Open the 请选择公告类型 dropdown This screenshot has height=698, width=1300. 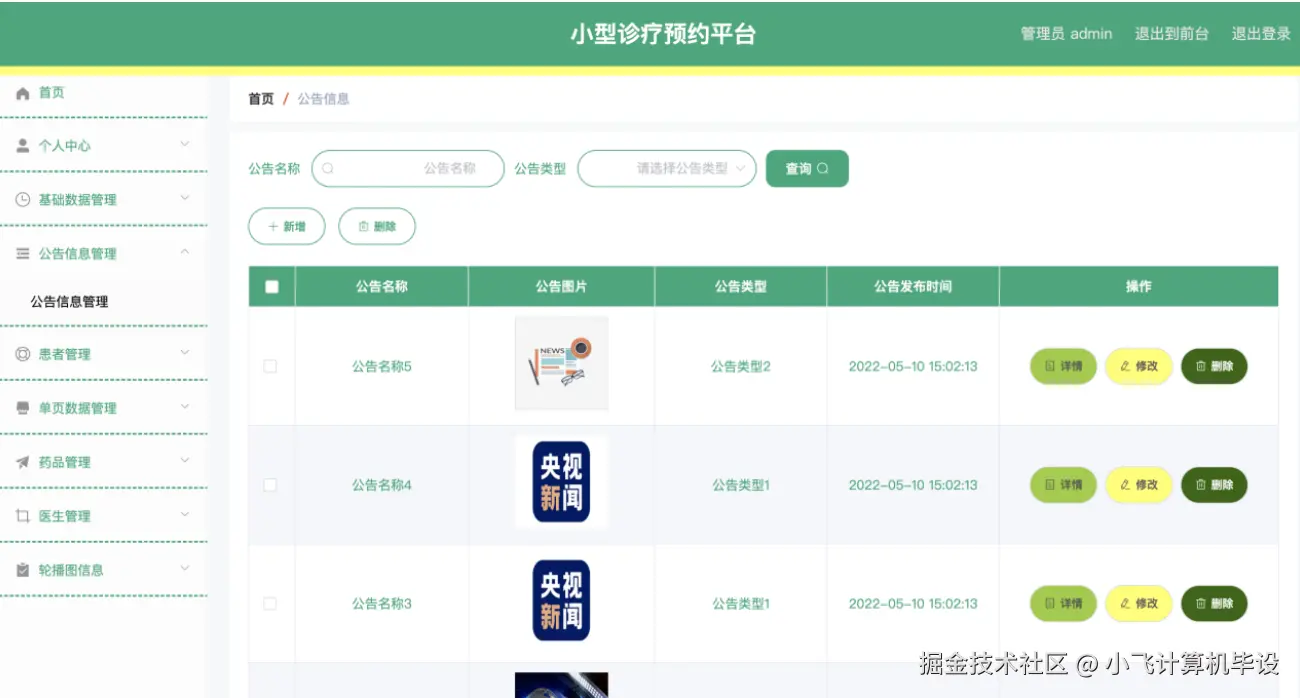pyautogui.click(x=667, y=169)
